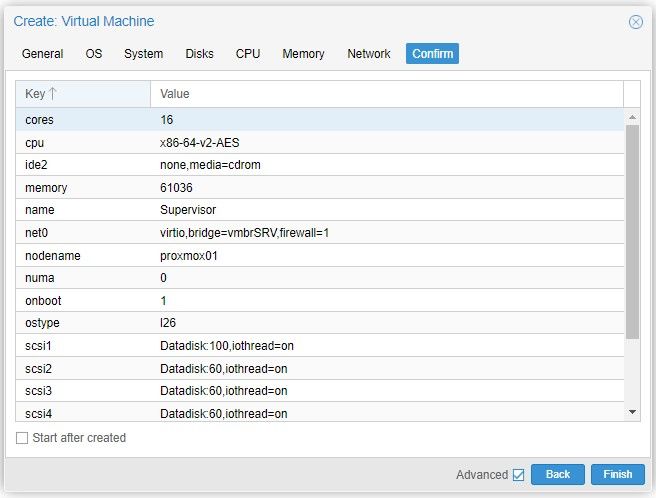Click the Value column header

pyautogui.click(x=386, y=94)
